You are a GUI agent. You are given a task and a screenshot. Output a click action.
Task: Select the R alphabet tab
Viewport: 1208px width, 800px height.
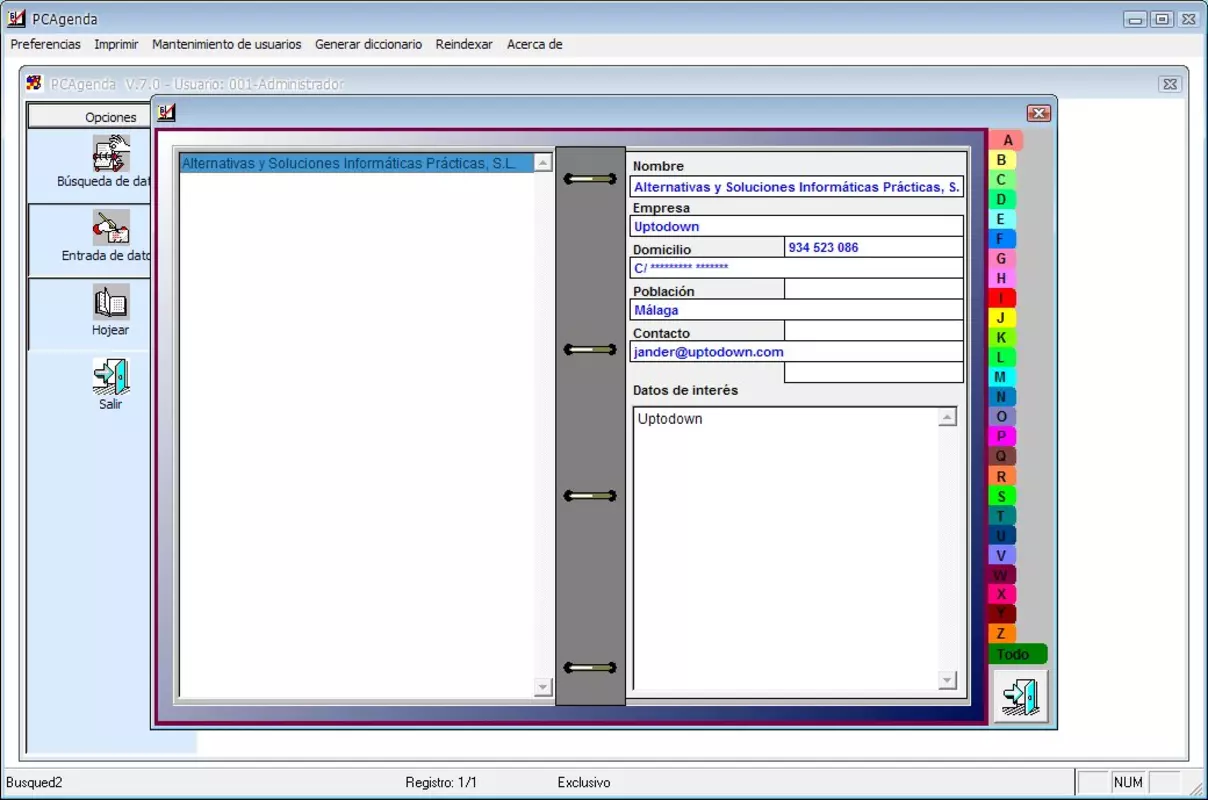coord(1002,476)
